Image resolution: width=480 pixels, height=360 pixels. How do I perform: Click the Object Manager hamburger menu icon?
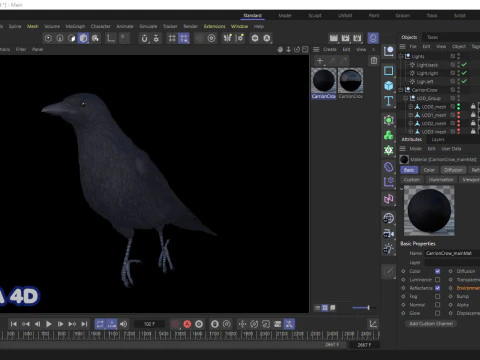pos(403,46)
